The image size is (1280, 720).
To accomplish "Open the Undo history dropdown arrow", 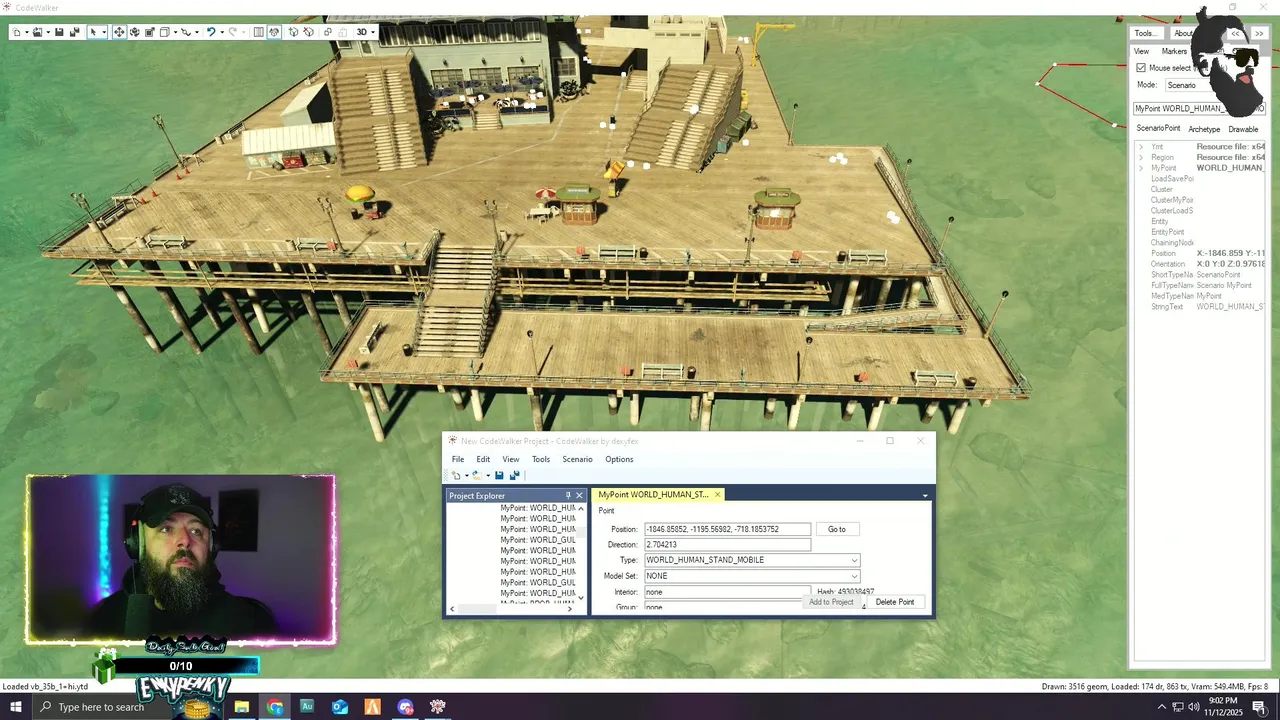I will [x=222, y=32].
